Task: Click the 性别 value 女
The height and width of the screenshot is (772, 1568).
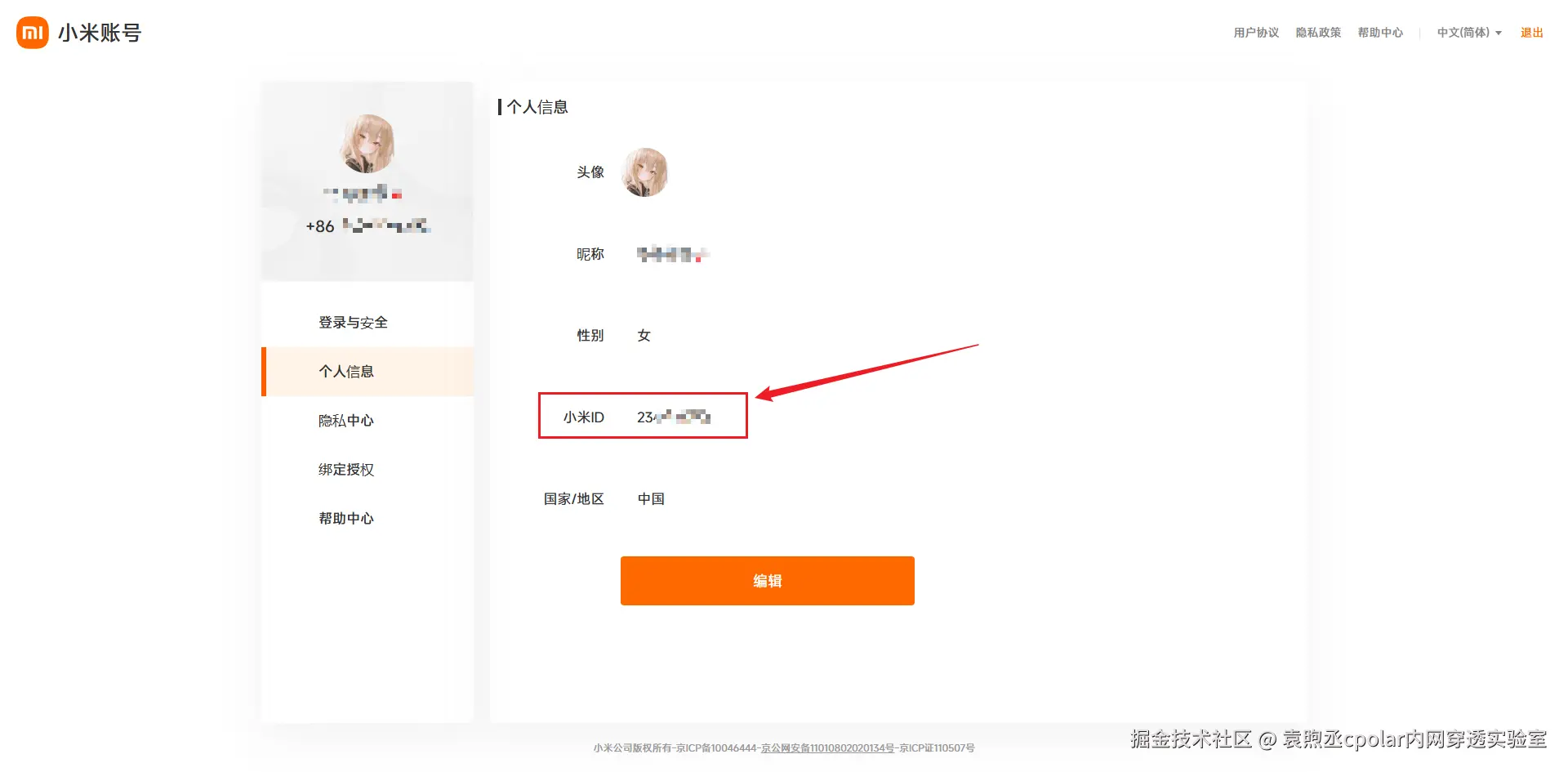Action: click(644, 336)
